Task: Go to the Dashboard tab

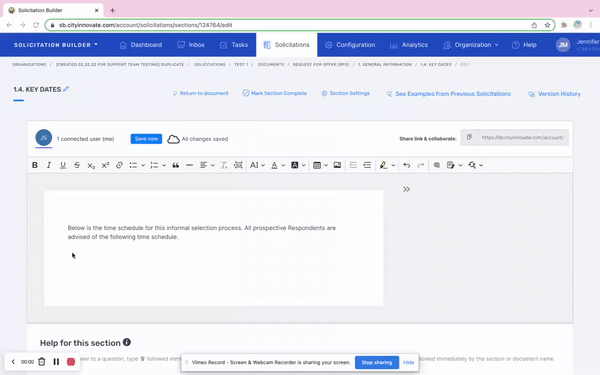Action: tap(141, 45)
